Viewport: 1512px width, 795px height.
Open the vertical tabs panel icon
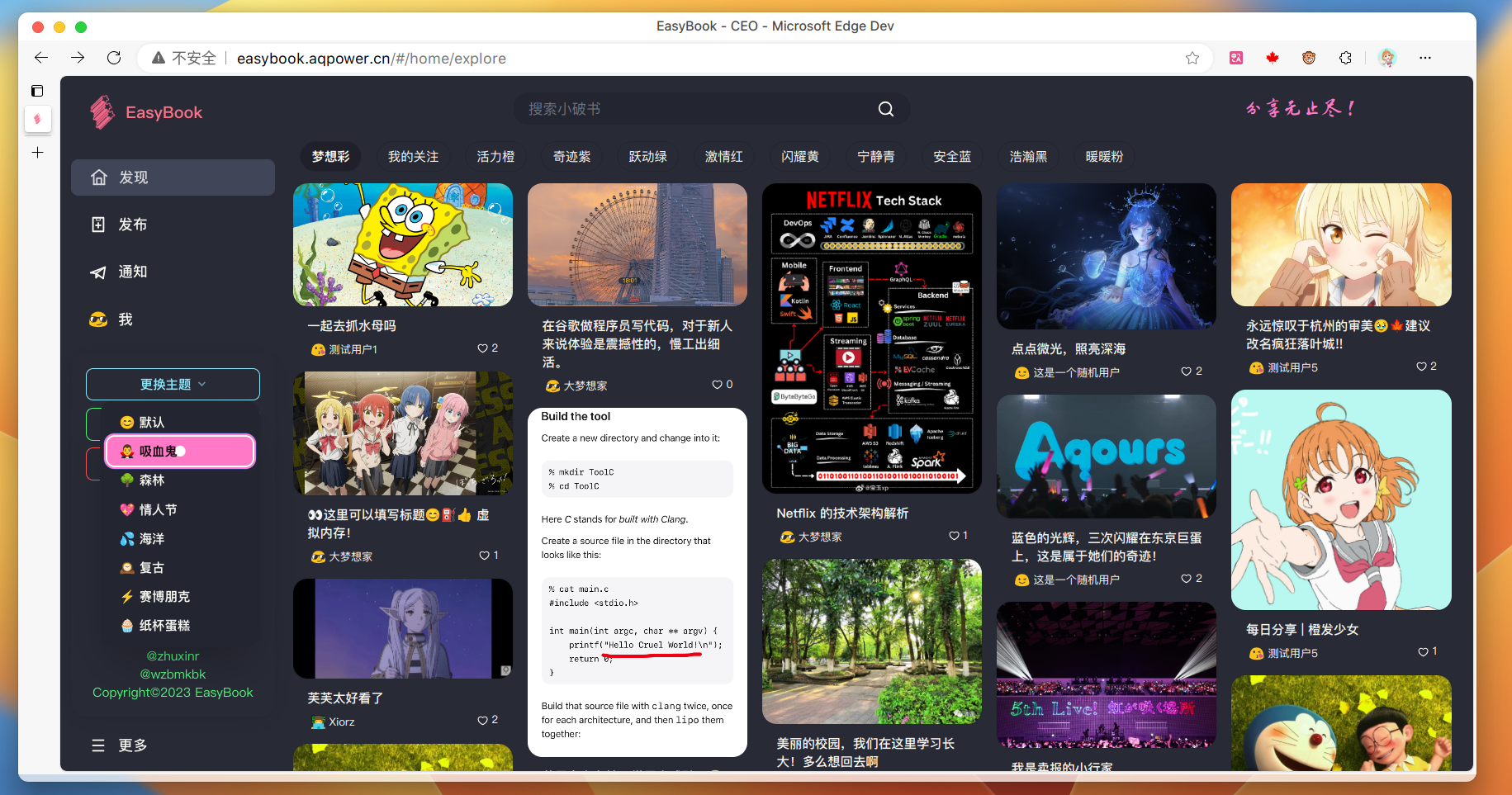[37, 91]
